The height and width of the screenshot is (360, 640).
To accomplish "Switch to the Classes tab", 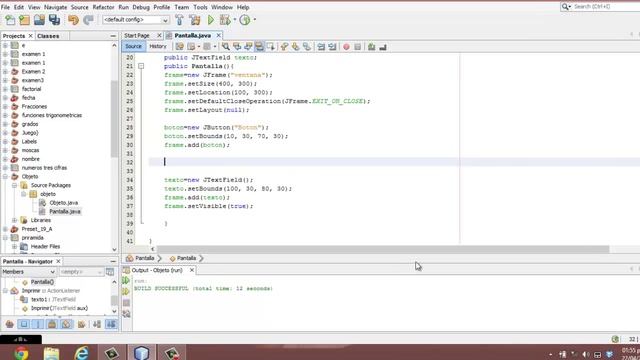I will pos(48,36).
